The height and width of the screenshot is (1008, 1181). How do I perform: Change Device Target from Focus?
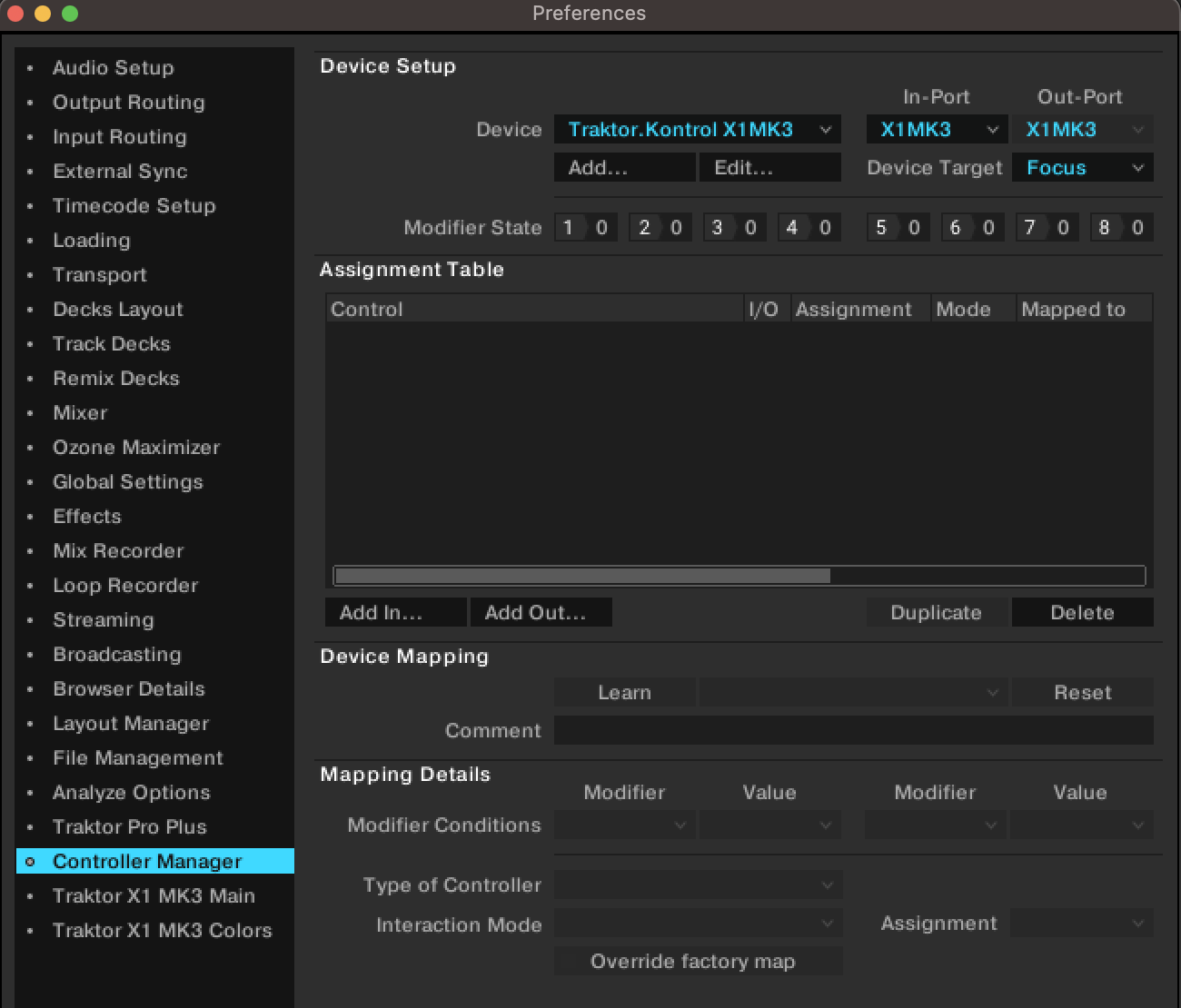tap(1083, 167)
